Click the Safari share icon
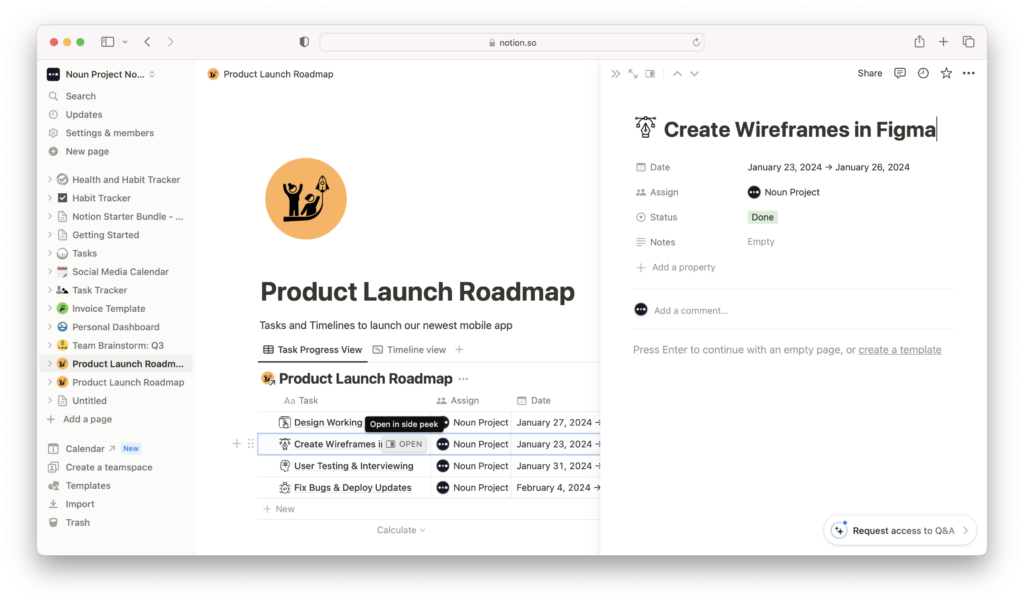Screen dimensions: 1024x604 click(x=920, y=42)
